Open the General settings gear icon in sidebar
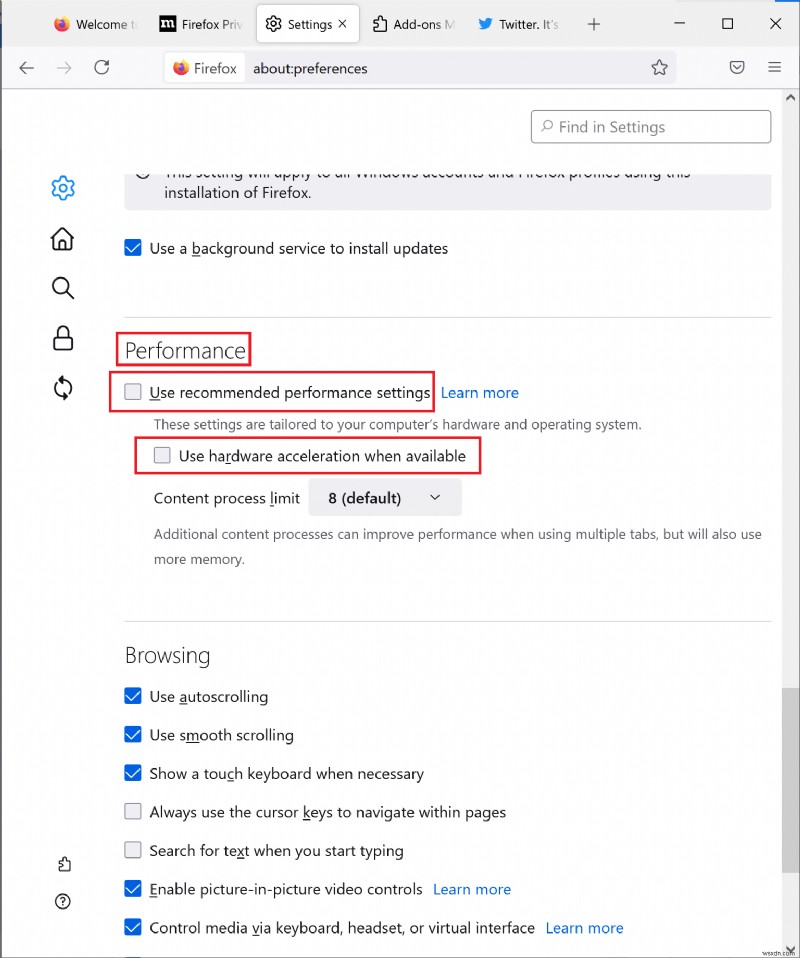 click(63, 188)
